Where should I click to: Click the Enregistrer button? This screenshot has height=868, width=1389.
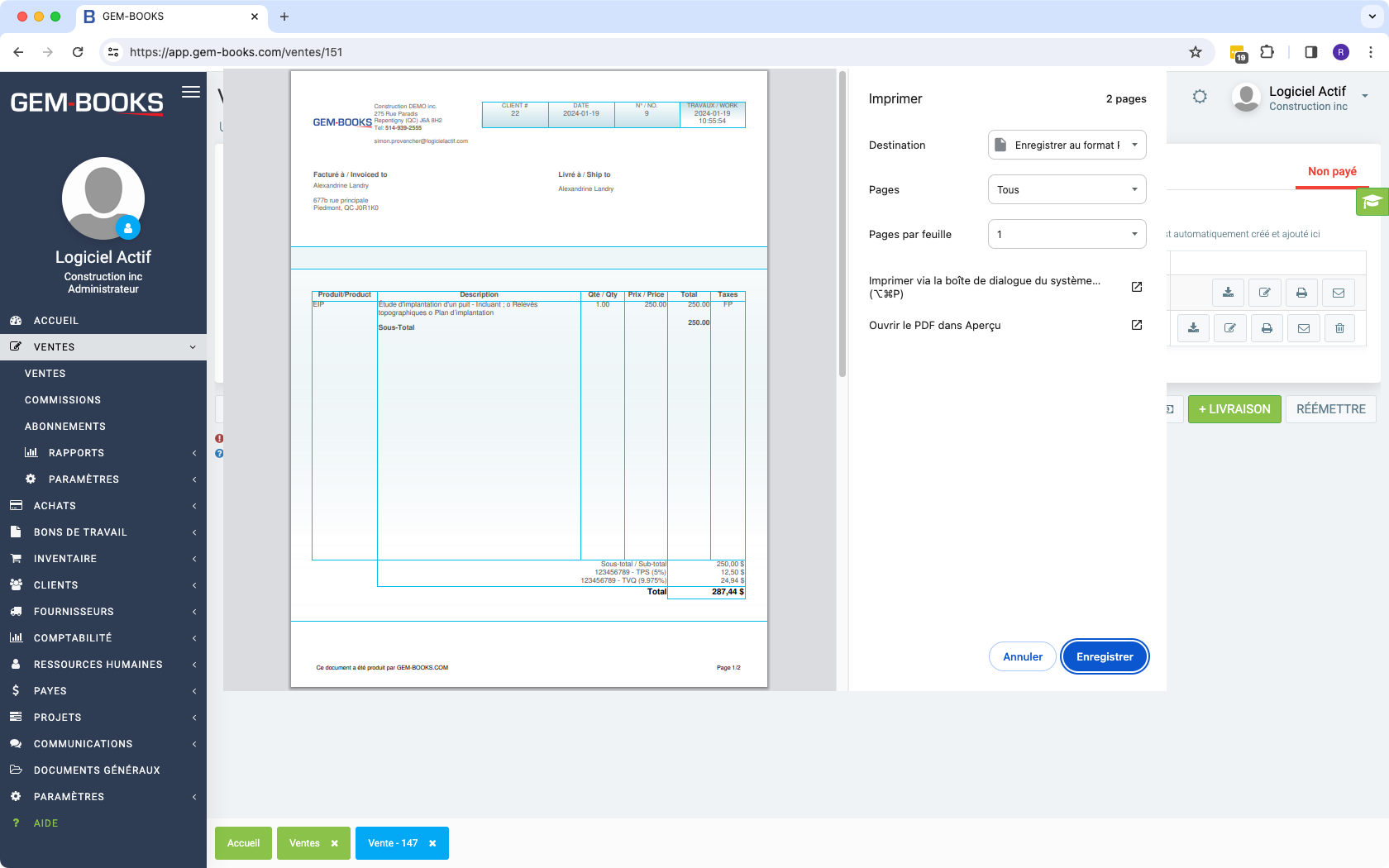1105,656
